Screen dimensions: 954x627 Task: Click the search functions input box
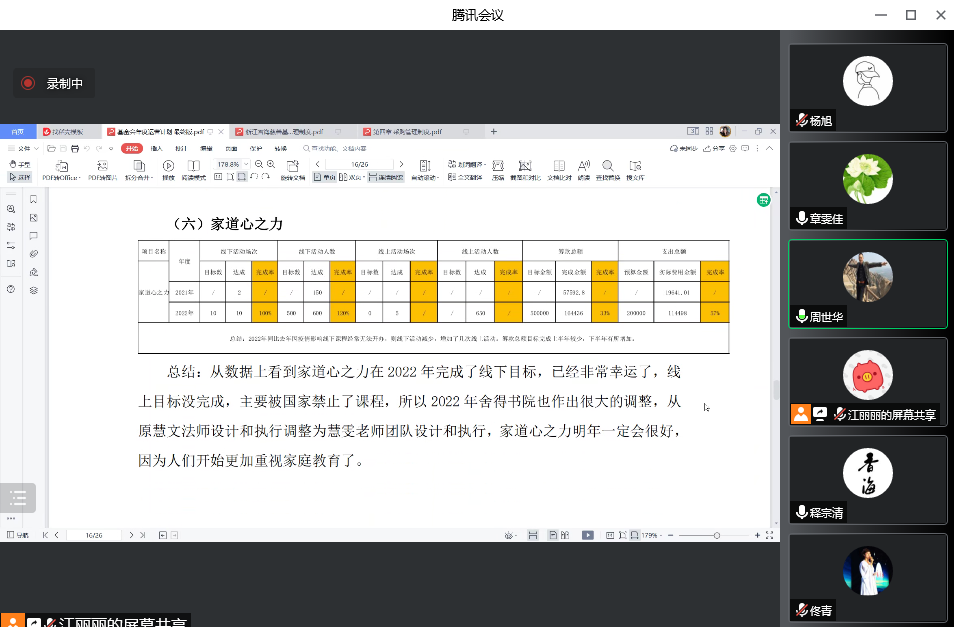[335, 148]
